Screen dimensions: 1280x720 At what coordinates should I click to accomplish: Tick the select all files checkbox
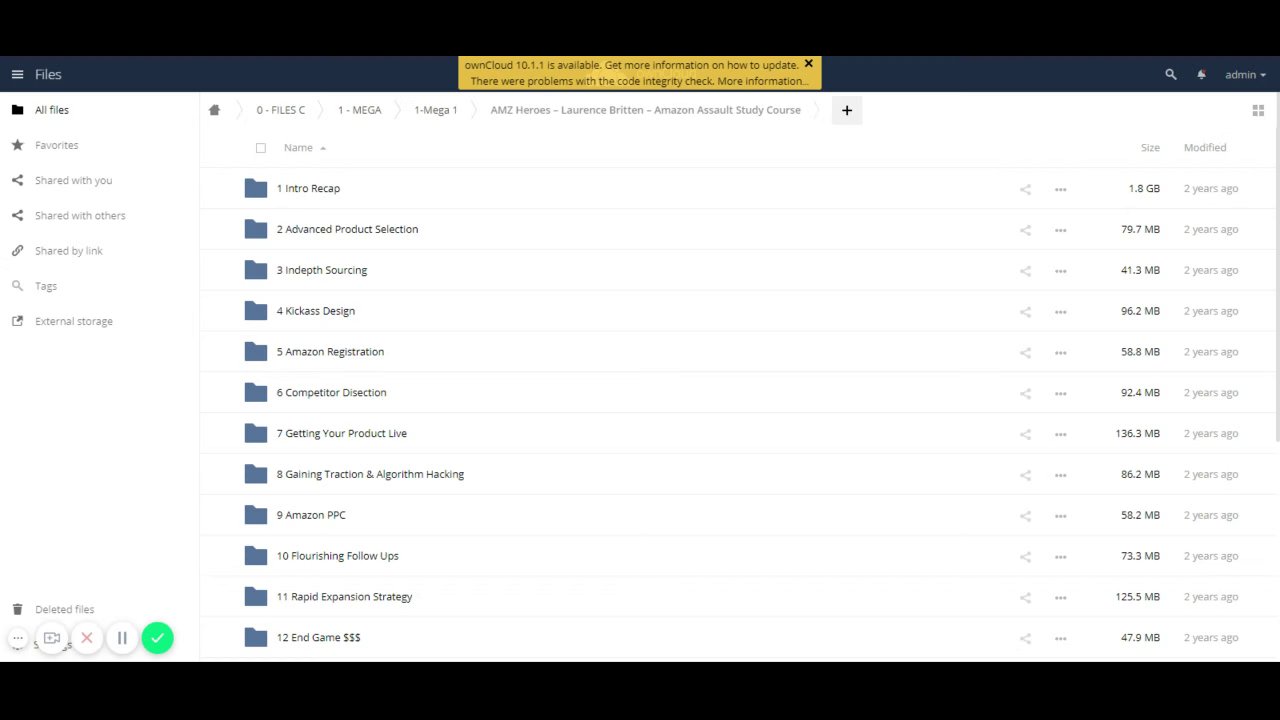261,148
